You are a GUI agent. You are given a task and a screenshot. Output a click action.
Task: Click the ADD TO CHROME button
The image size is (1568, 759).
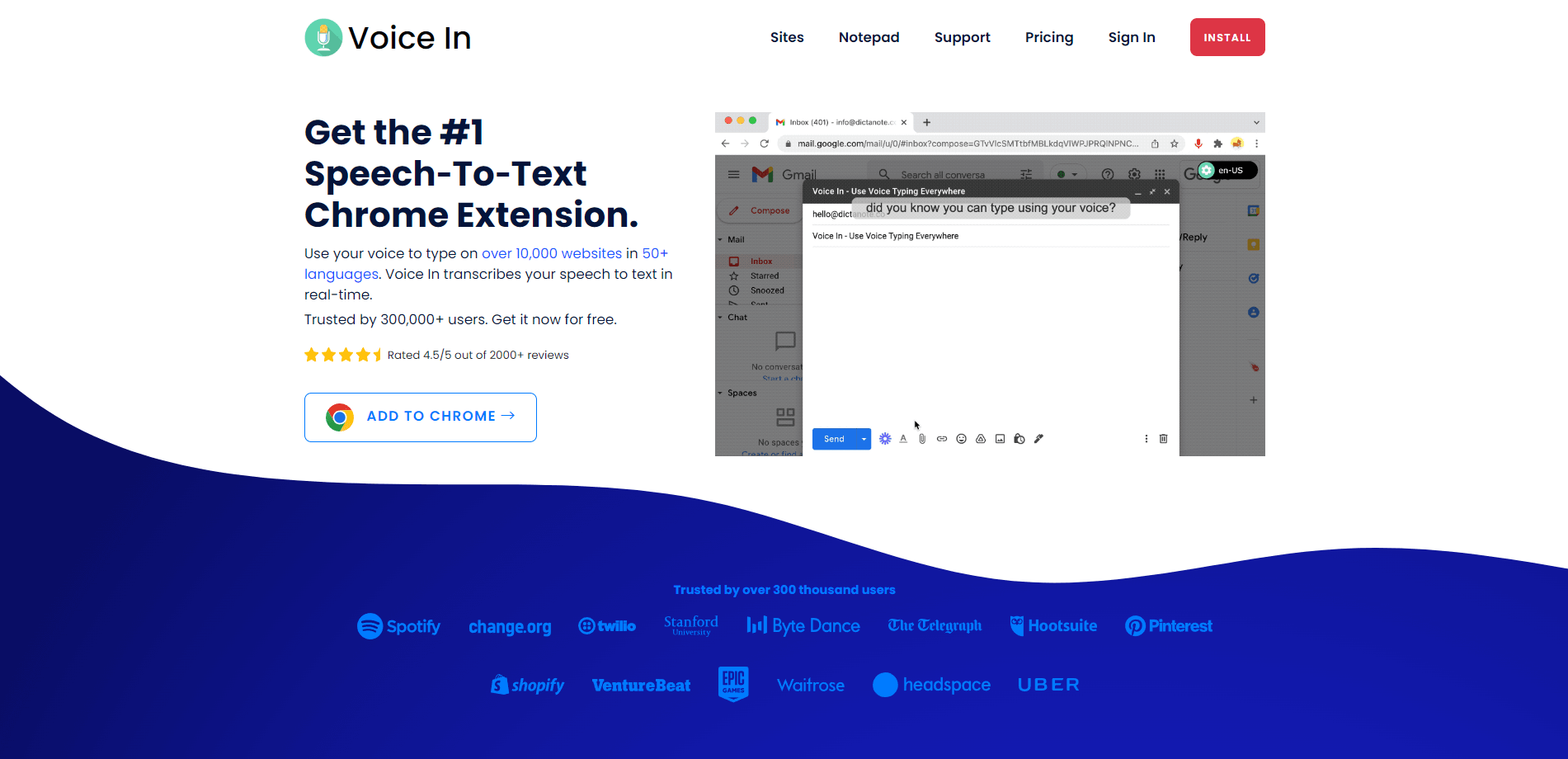coord(421,417)
